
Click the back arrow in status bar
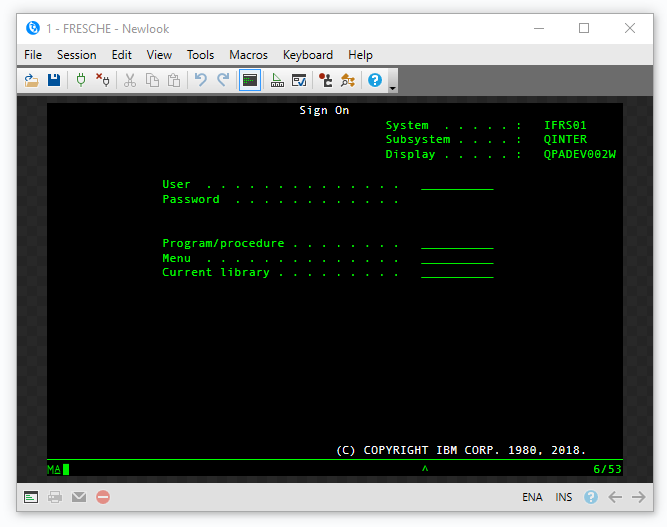(x=615, y=497)
